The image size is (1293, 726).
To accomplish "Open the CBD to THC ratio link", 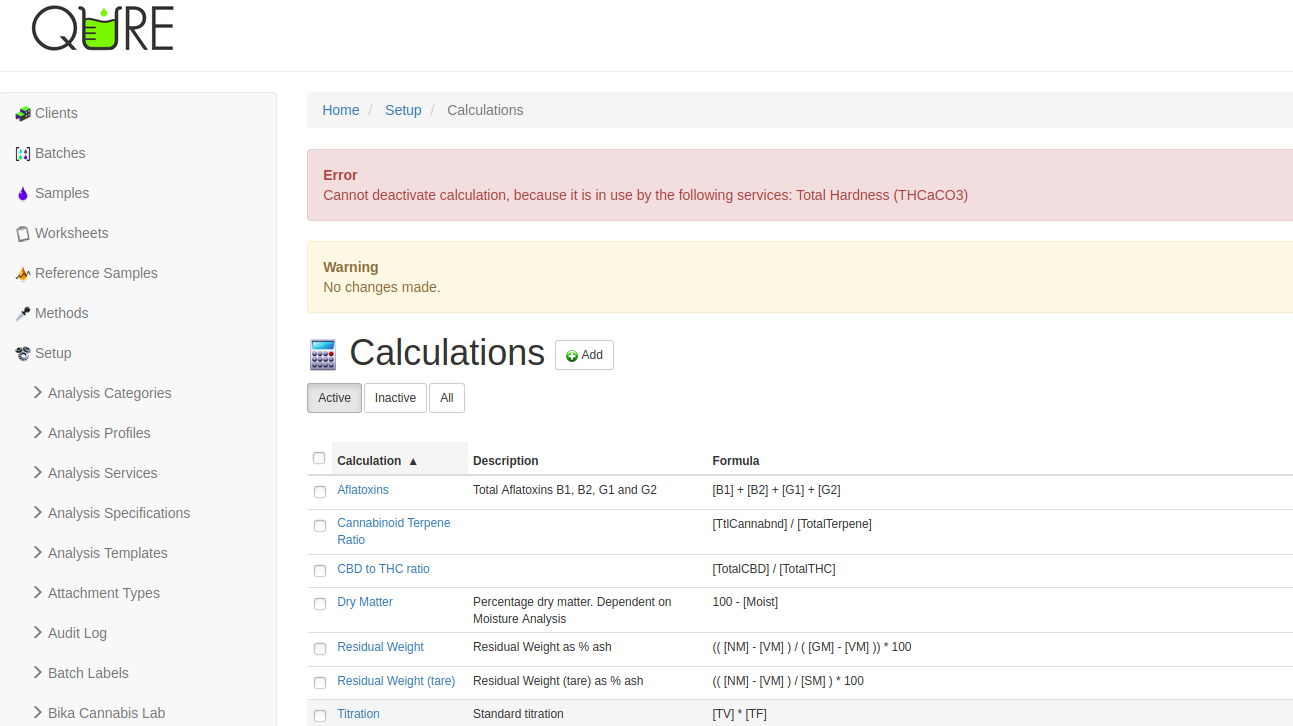I will (x=383, y=569).
